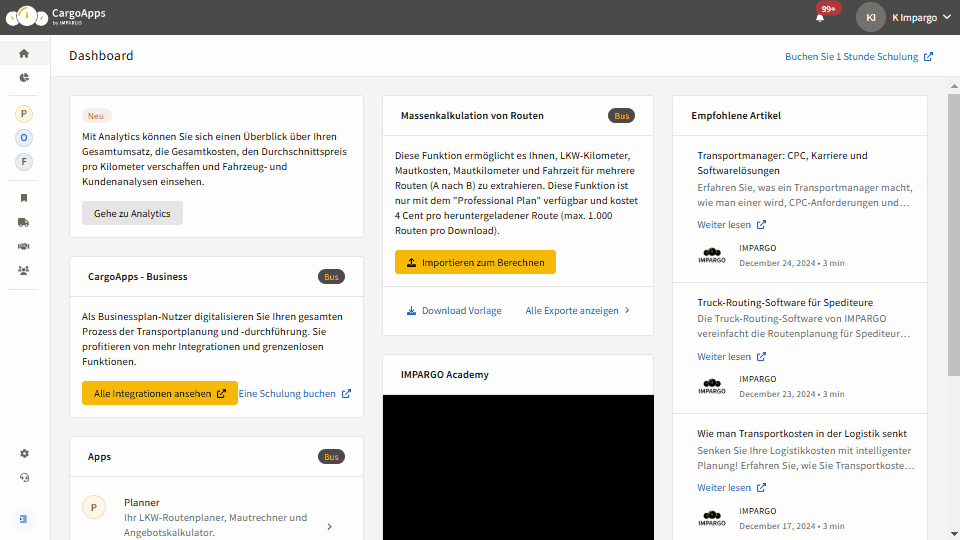Click the CargoApps logo
960x540 pixels.
tap(56, 17)
